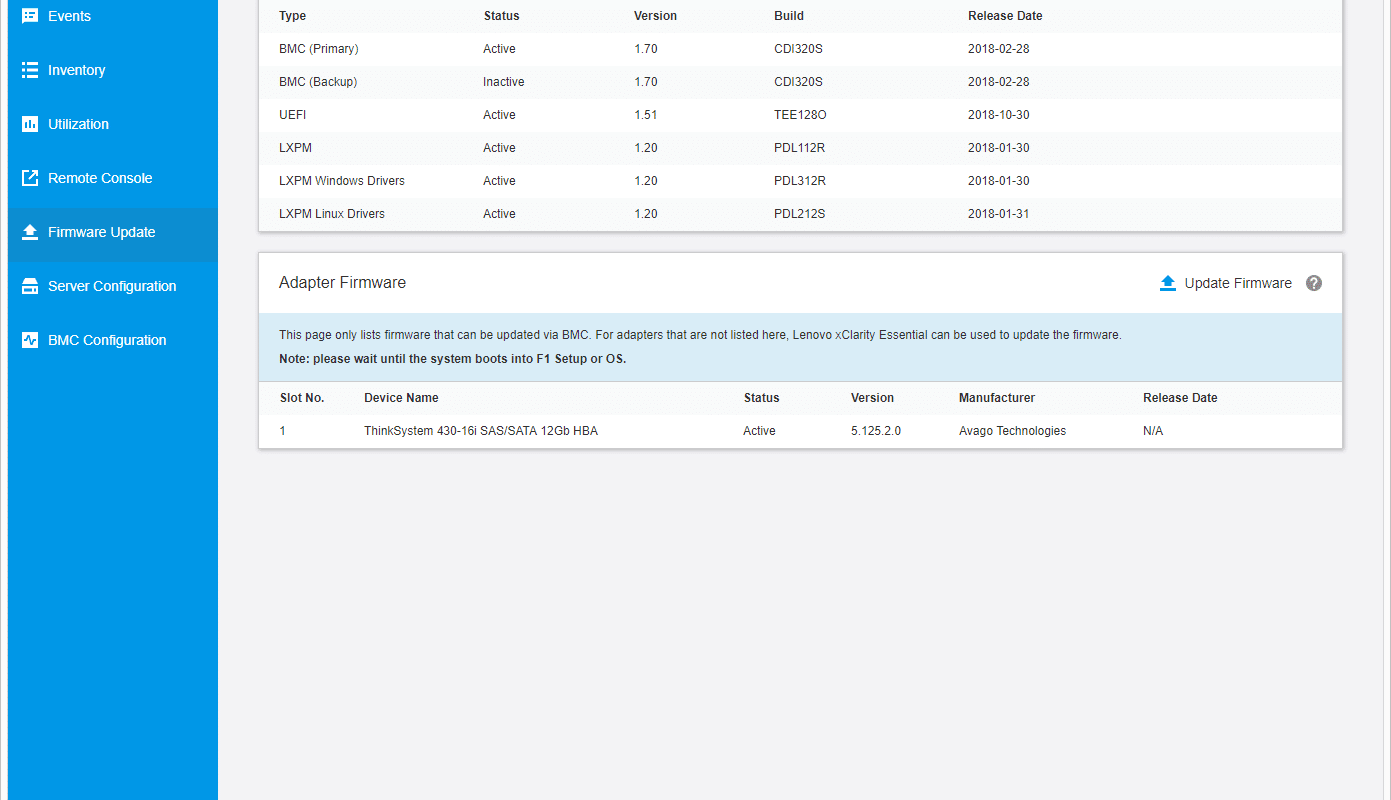Select the BMC (Primary) row text
The width and height of the screenshot is (1391, 800).
(x=319, y=49)
